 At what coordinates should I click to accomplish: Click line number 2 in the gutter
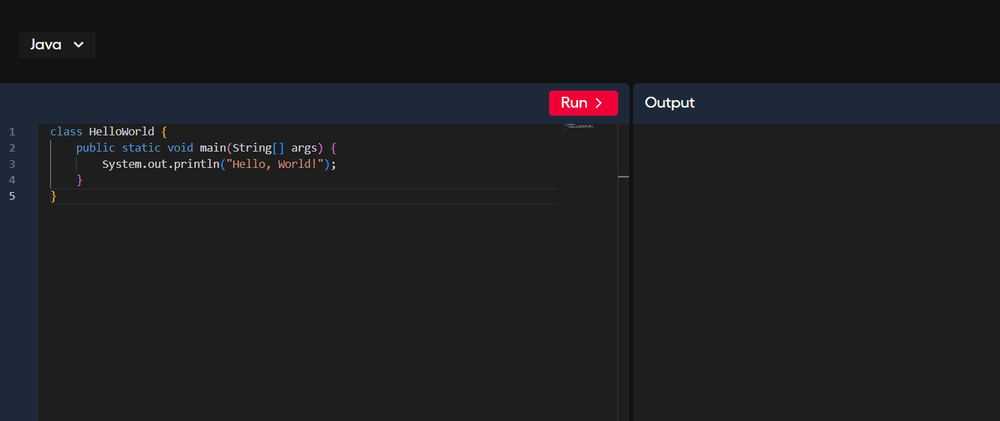(12, 148)
